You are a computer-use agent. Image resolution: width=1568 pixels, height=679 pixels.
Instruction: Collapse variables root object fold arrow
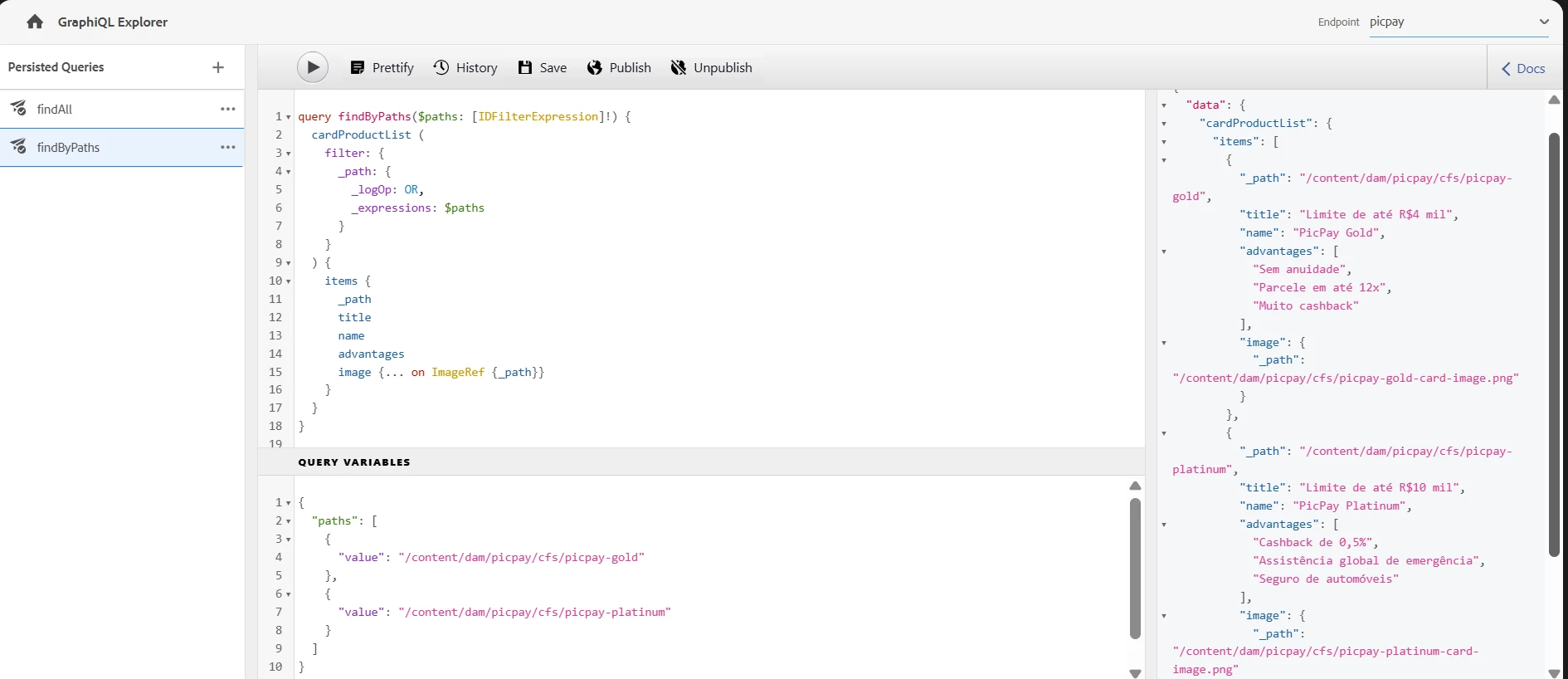tap(289, 503)
